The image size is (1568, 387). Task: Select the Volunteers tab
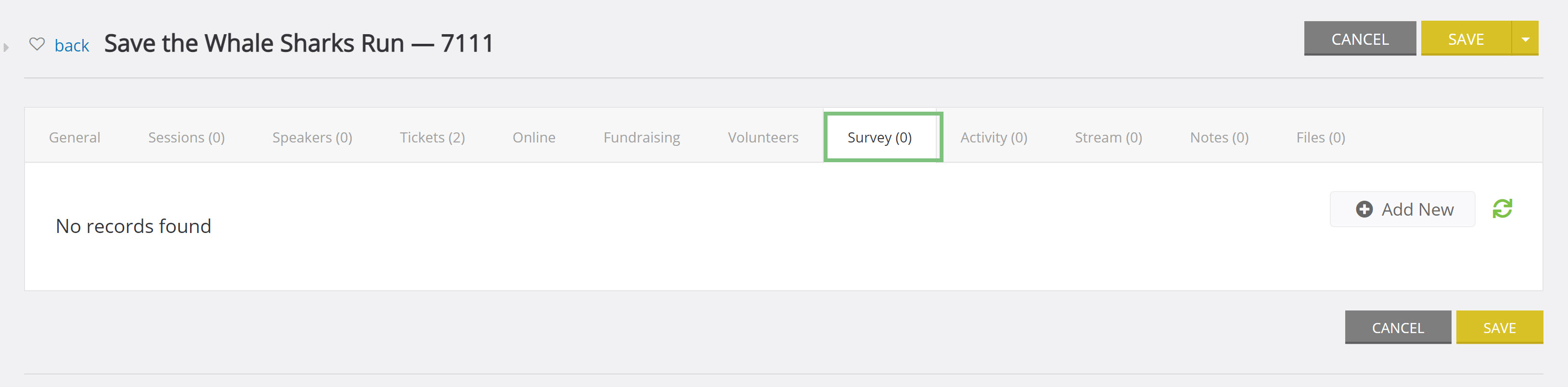click(x=763, y=138)
